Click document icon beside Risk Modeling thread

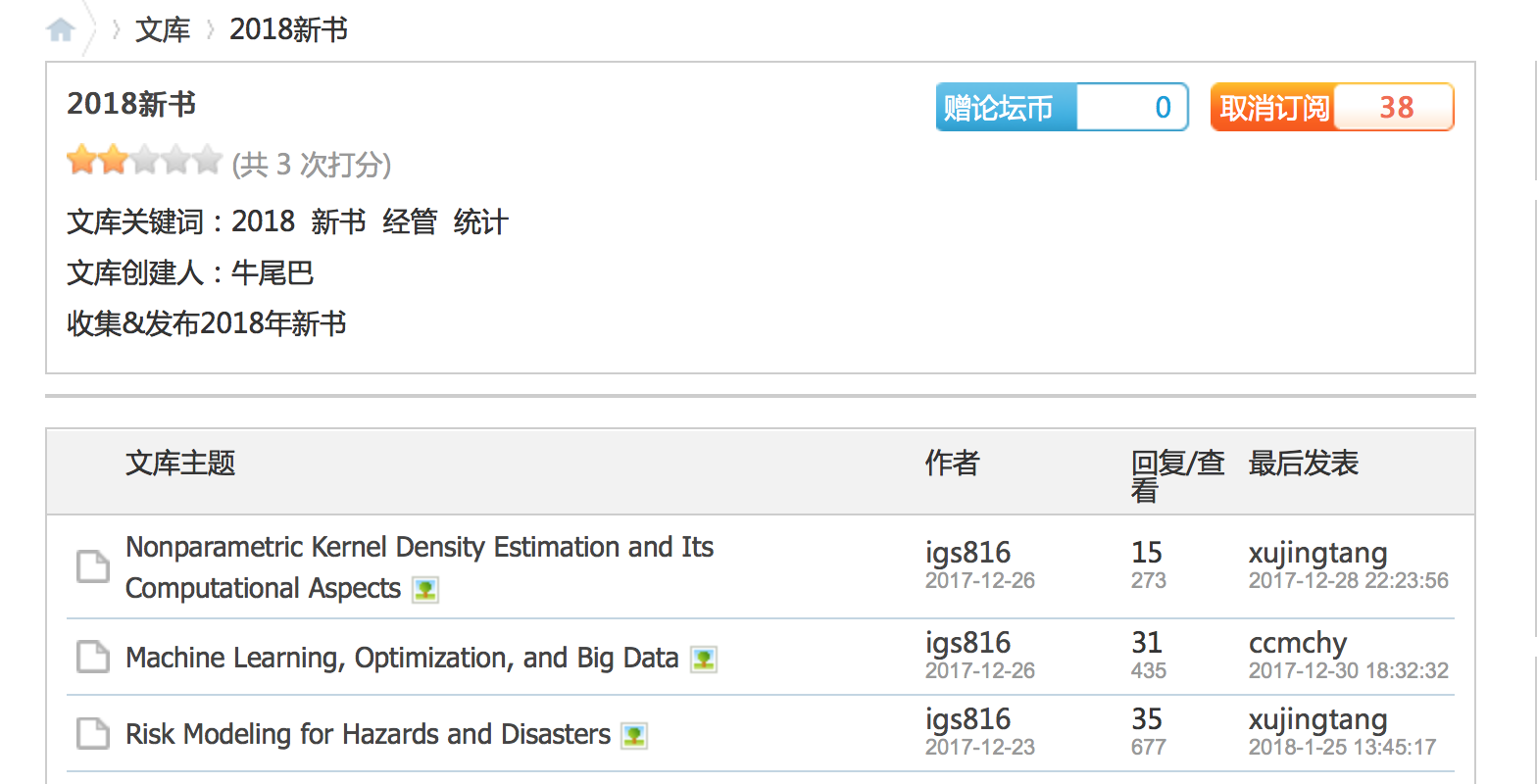pos(93,733)
